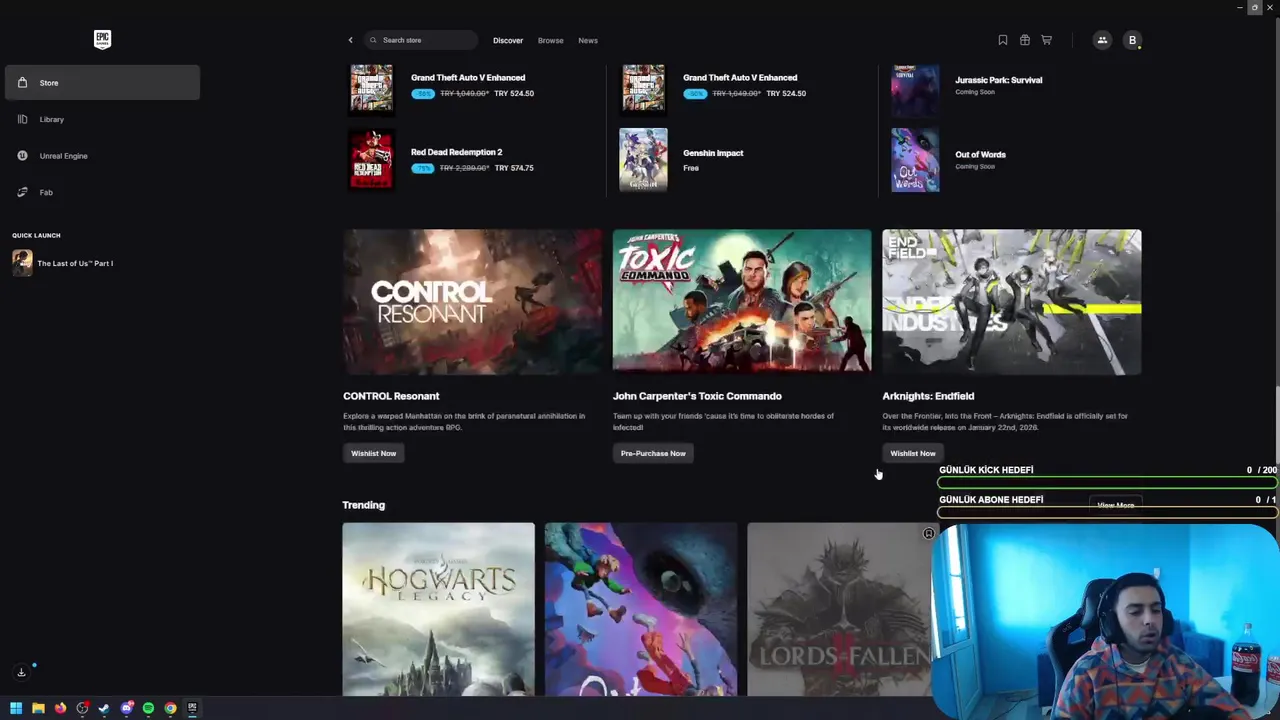Open the wishlist bookmark icon

1003,40
